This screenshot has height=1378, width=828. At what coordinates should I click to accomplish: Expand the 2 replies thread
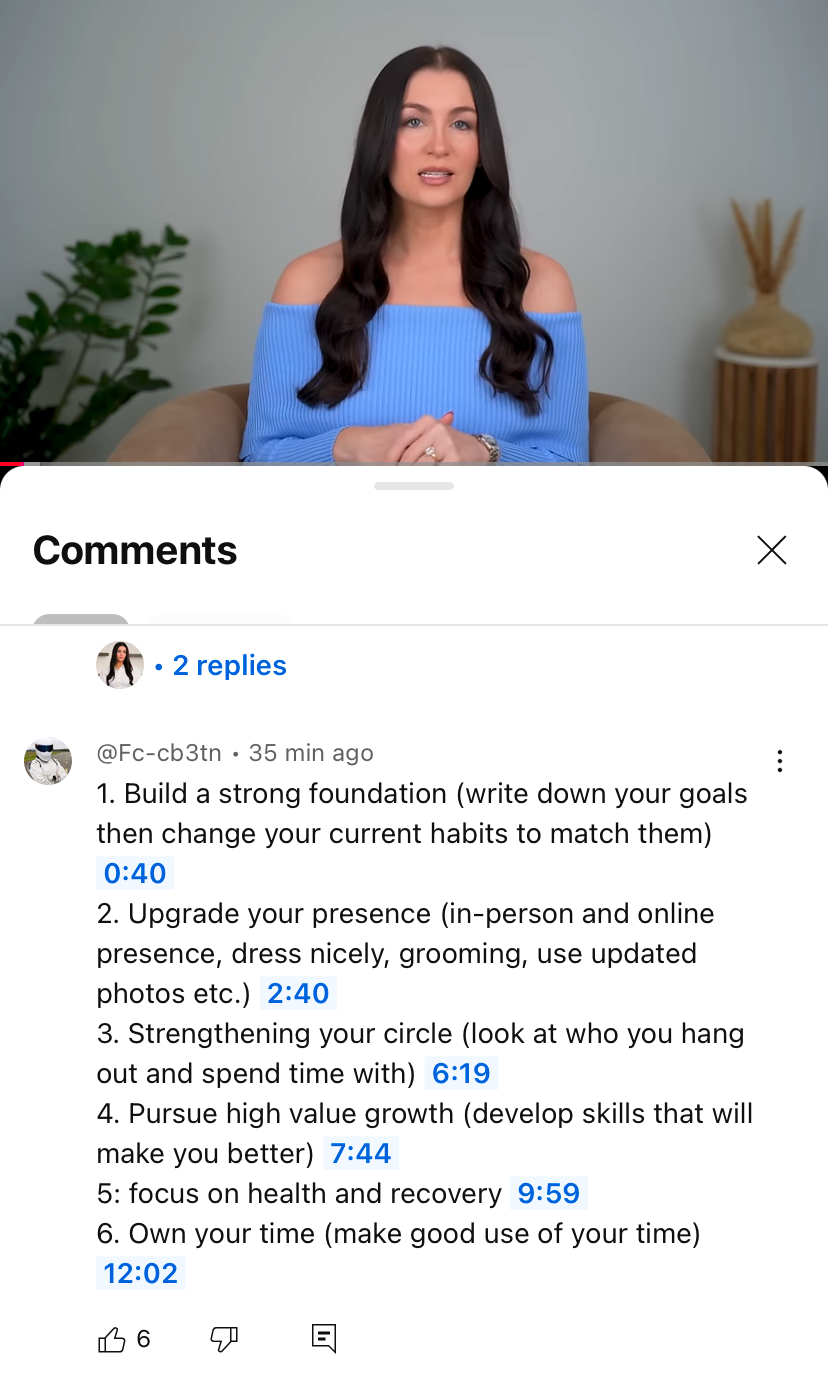click(229, 666)
